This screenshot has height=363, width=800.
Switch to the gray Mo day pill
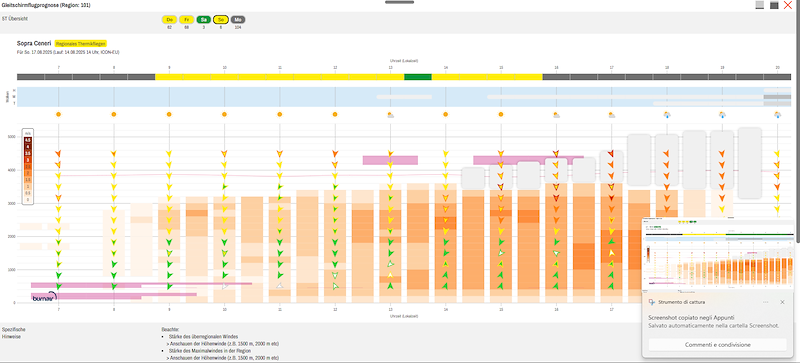[238, 19]
